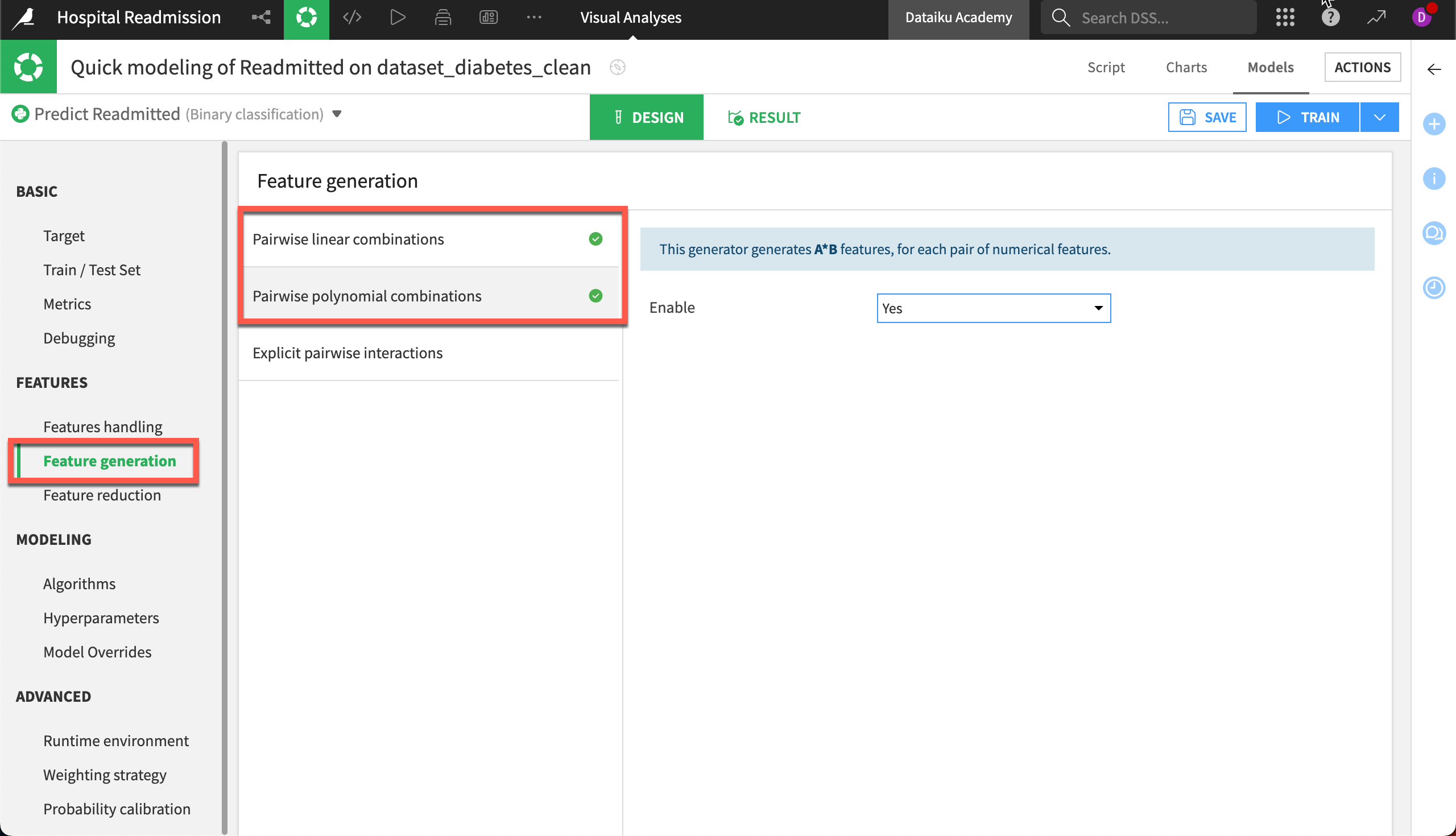Image resolution: width=1456 pixels, height=836 pixels.
Task: Click the search magnifier in the top bar
Action: [1060, 17]
